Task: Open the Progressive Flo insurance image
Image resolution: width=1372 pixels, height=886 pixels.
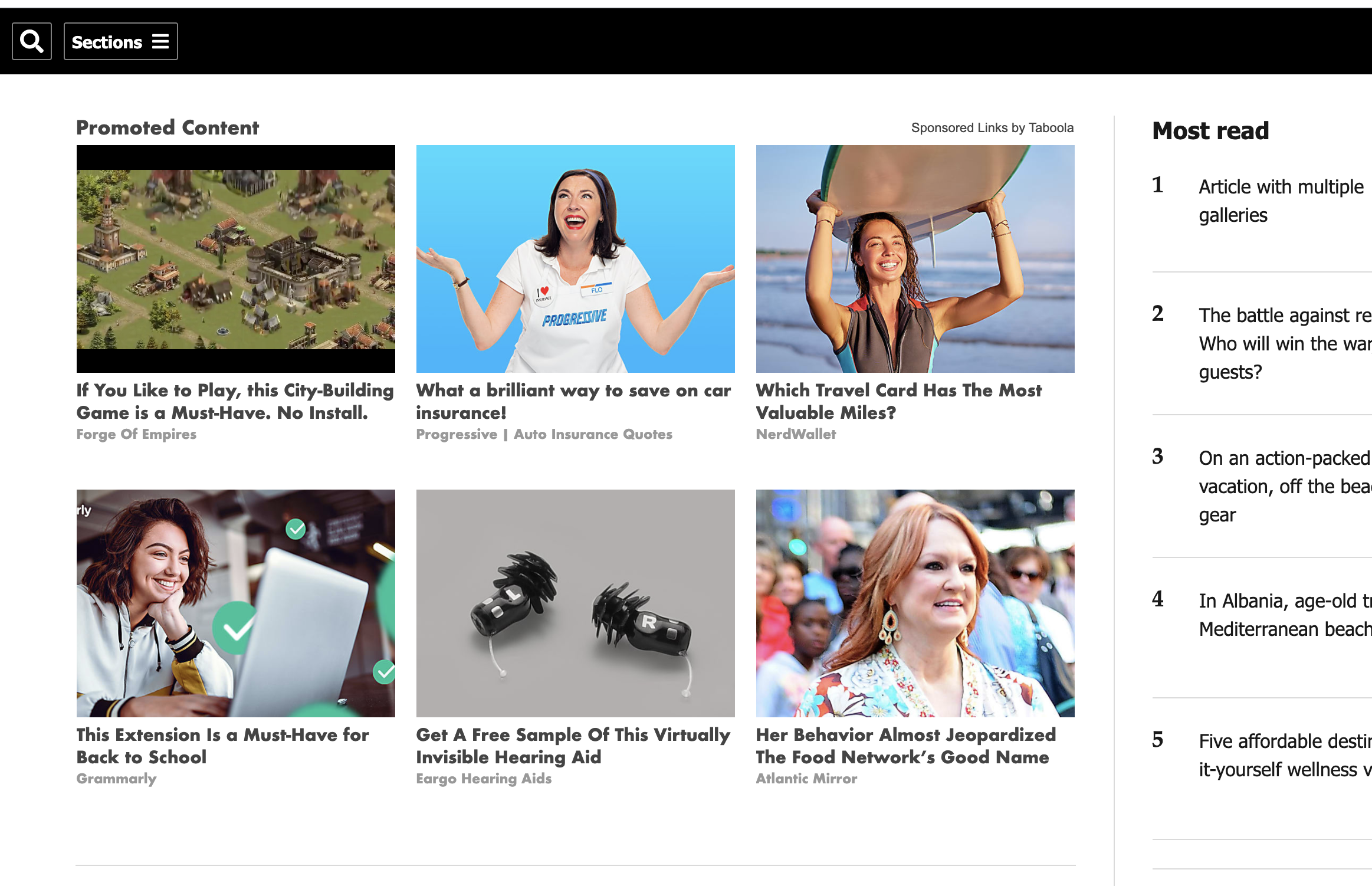Action: (576, 259)
